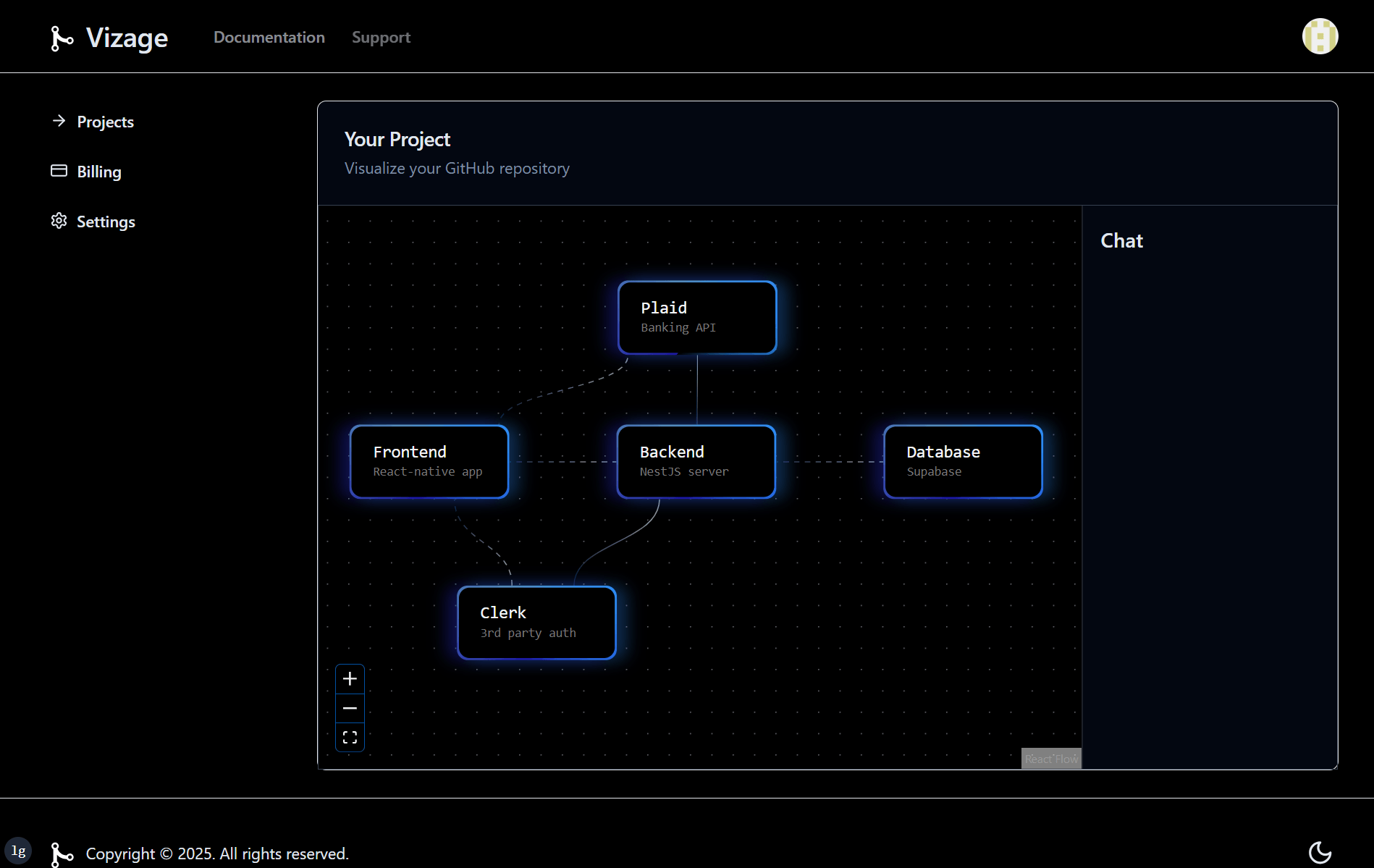Select the Database Supabase node
1374x868 pixels.
point(963,462)
